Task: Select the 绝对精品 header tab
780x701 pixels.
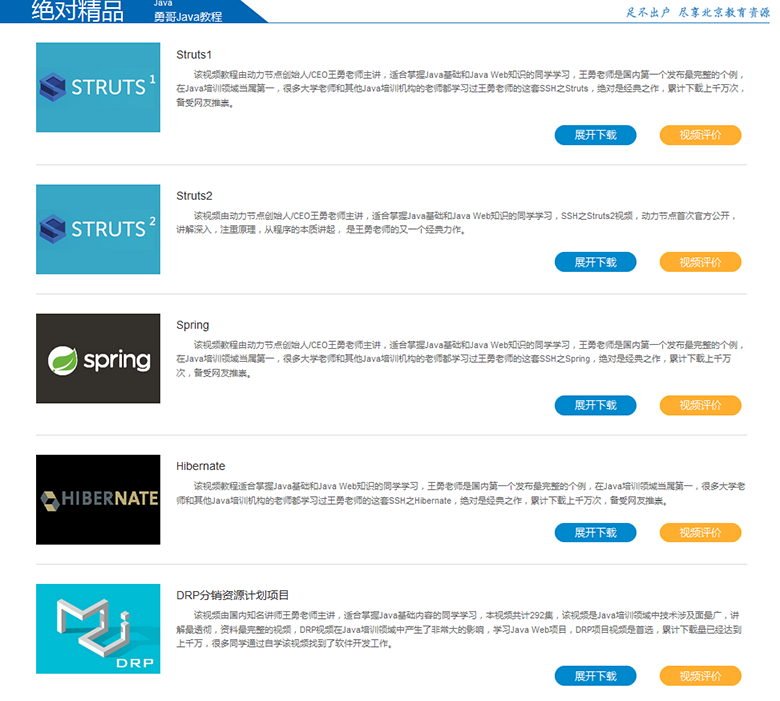Action: [78, 11]
